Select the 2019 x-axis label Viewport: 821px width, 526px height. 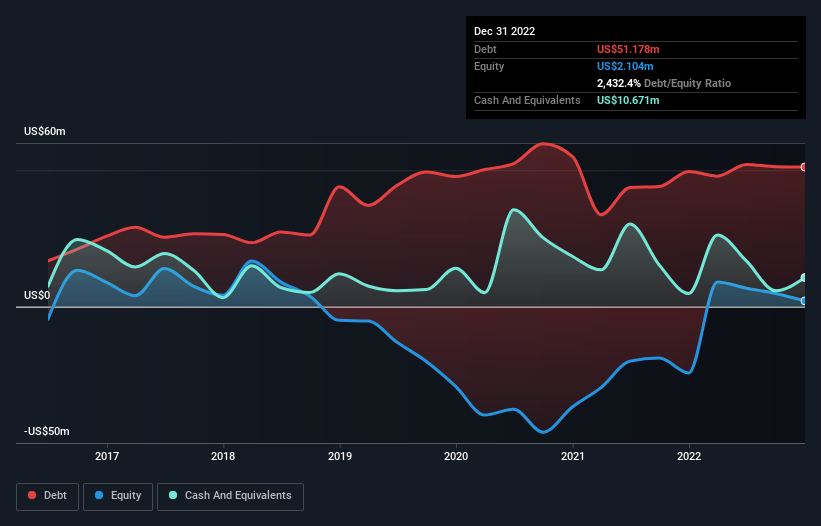point(340,456)
